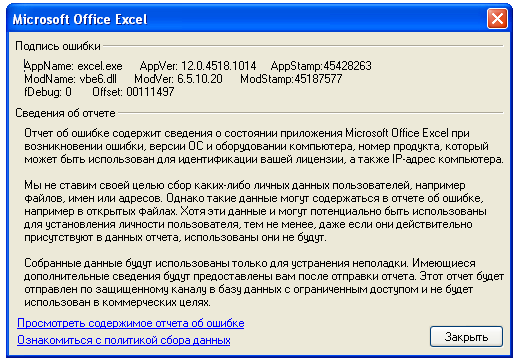Open link Просмотреть содержимое отчета об ошибке
Viewport: 521px width, 360px height.
pos(131,323)
